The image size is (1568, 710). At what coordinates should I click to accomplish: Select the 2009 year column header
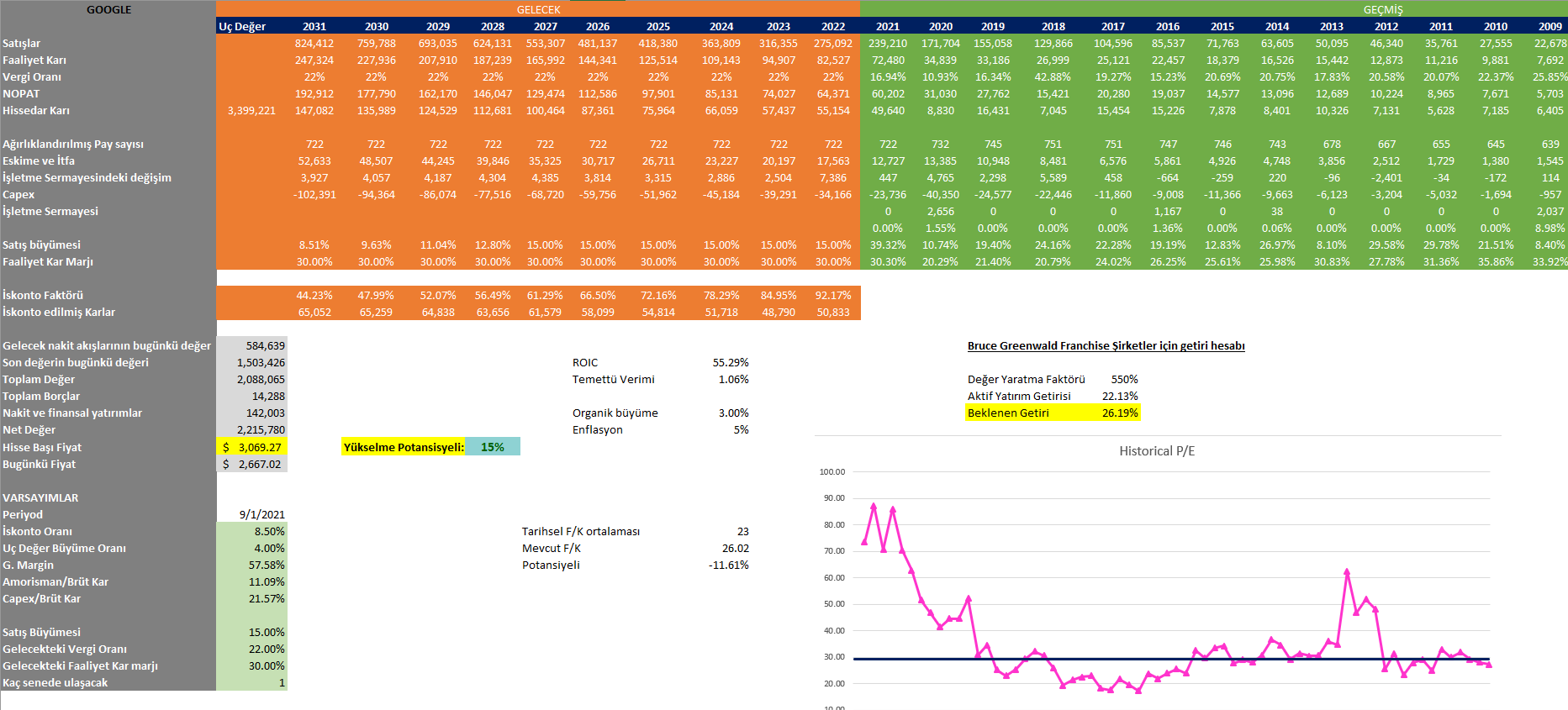[x=1550, y=26]
